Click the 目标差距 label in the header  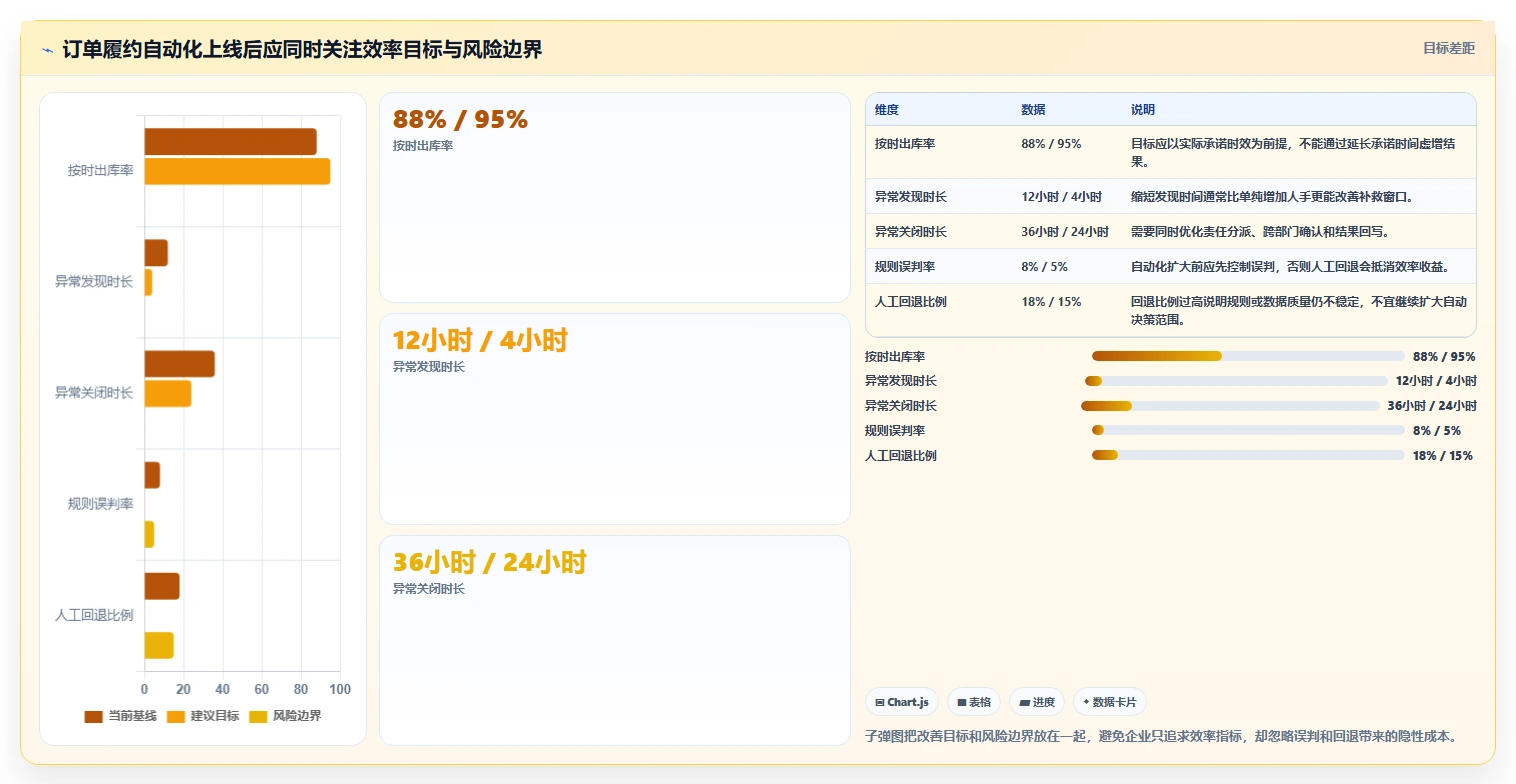[x=1449, y=48]
